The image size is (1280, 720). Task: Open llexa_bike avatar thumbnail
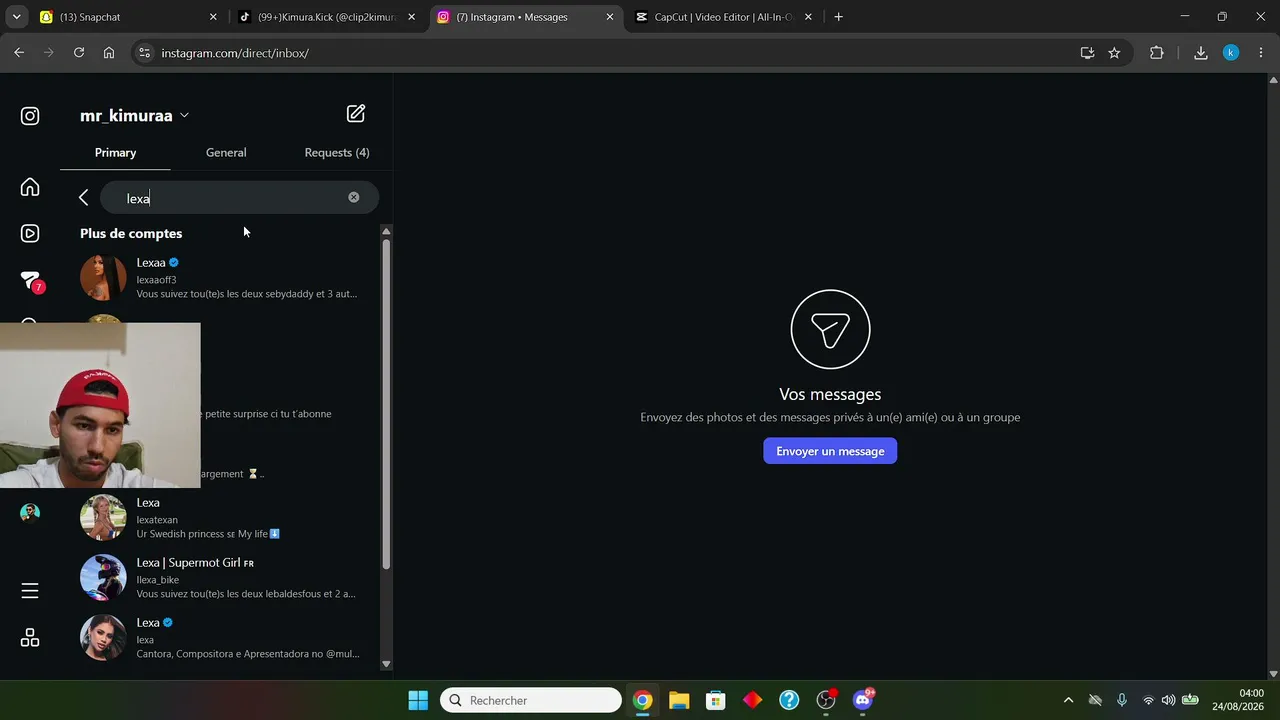(103, 578)
